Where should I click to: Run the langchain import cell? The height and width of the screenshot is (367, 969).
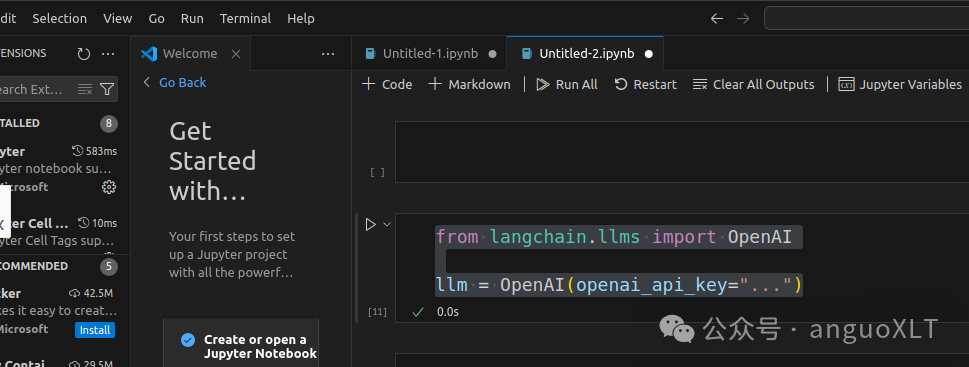[x=370, y=224]
